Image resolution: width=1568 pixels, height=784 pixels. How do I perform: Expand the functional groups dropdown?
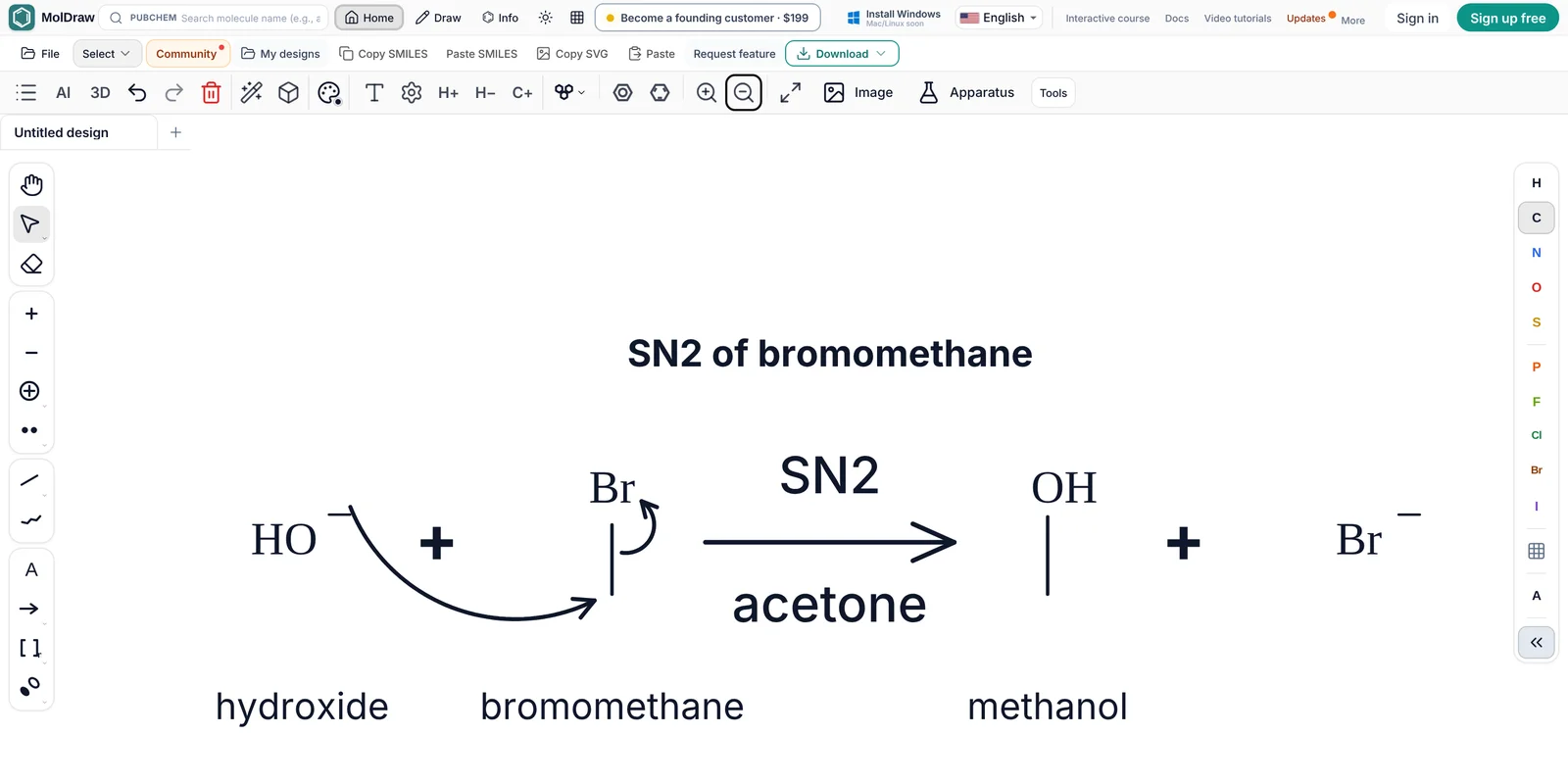570,93
